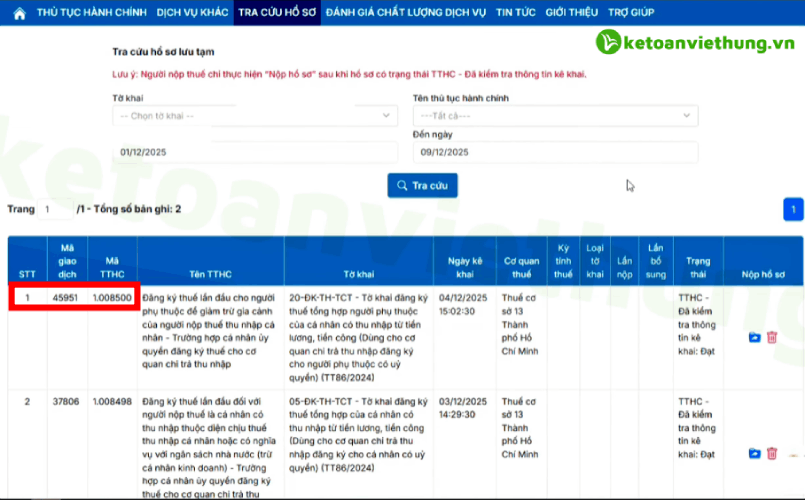Select TTHC code 1.008500 cell
Image resolution: width=805 pixels, height=500 pixels.
(x=112, y=298)
